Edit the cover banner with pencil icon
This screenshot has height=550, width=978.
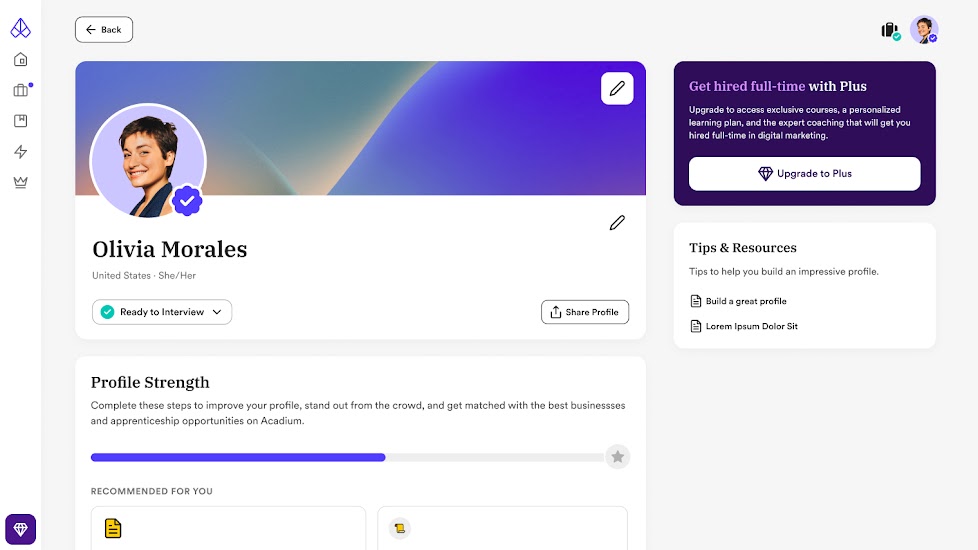point(617,89)
